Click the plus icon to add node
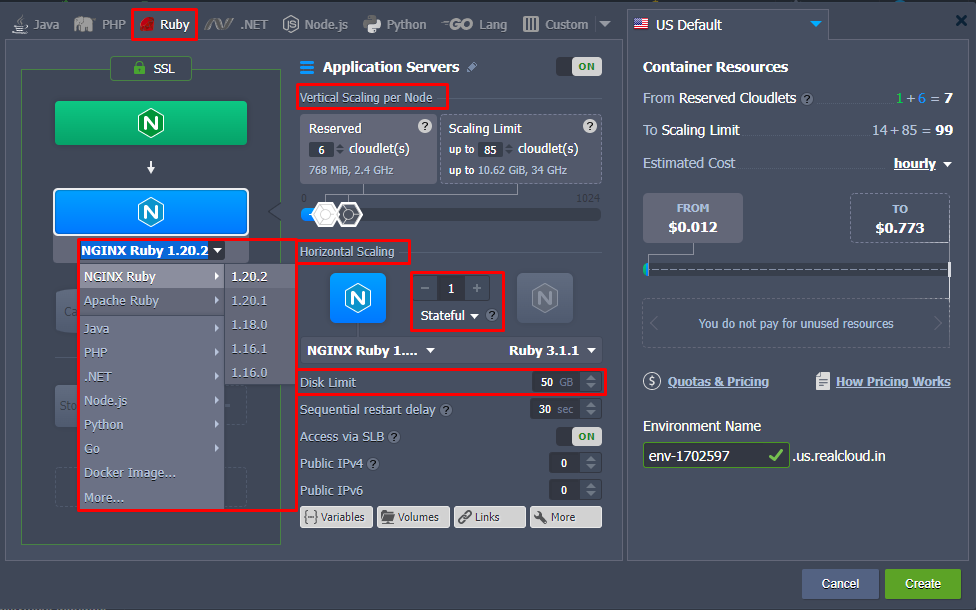The image size is (976, 610). coord(477,288)
